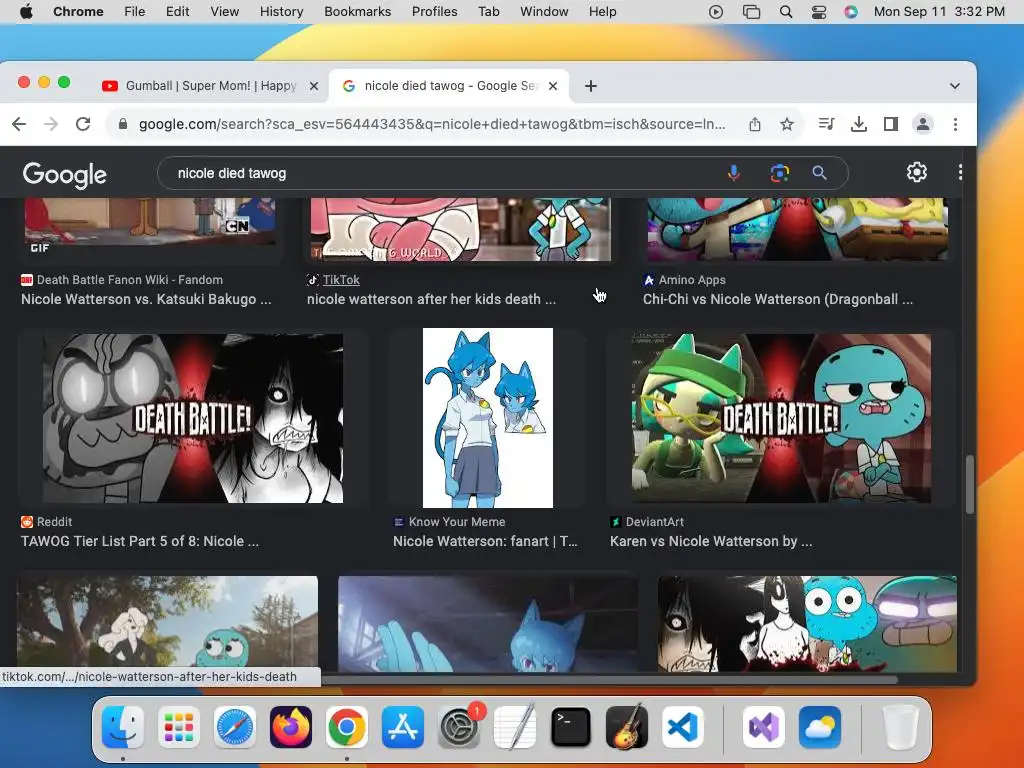Click the Google logo
This screenshot has height=768, width=1024.
coord(65,174)
